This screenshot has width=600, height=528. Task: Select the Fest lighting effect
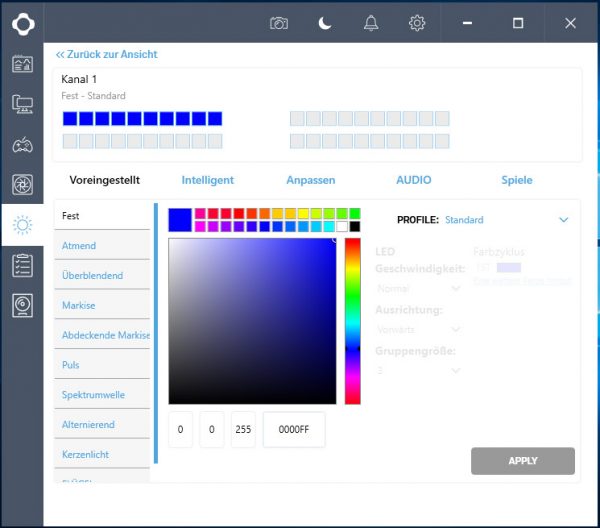coord(102,216)
